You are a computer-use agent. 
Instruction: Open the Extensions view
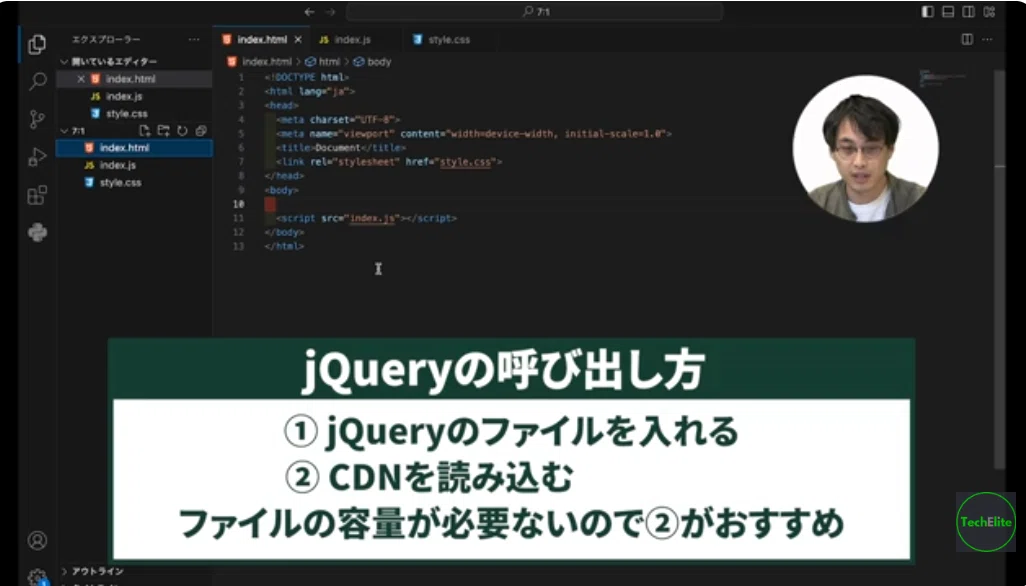point(37,195)
